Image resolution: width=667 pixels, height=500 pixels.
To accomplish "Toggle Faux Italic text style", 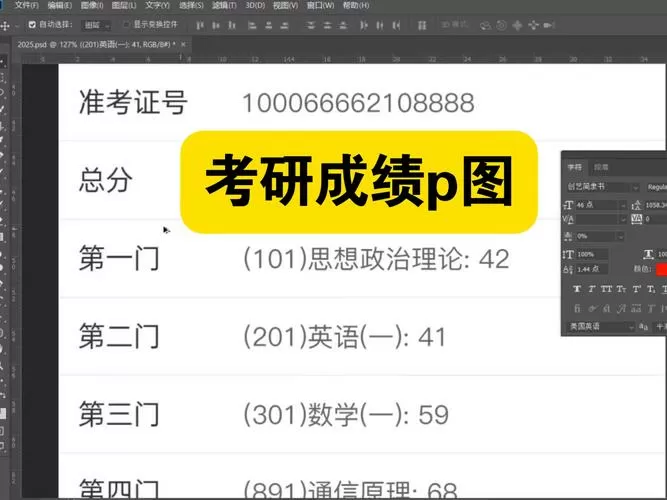I will 592,289.
